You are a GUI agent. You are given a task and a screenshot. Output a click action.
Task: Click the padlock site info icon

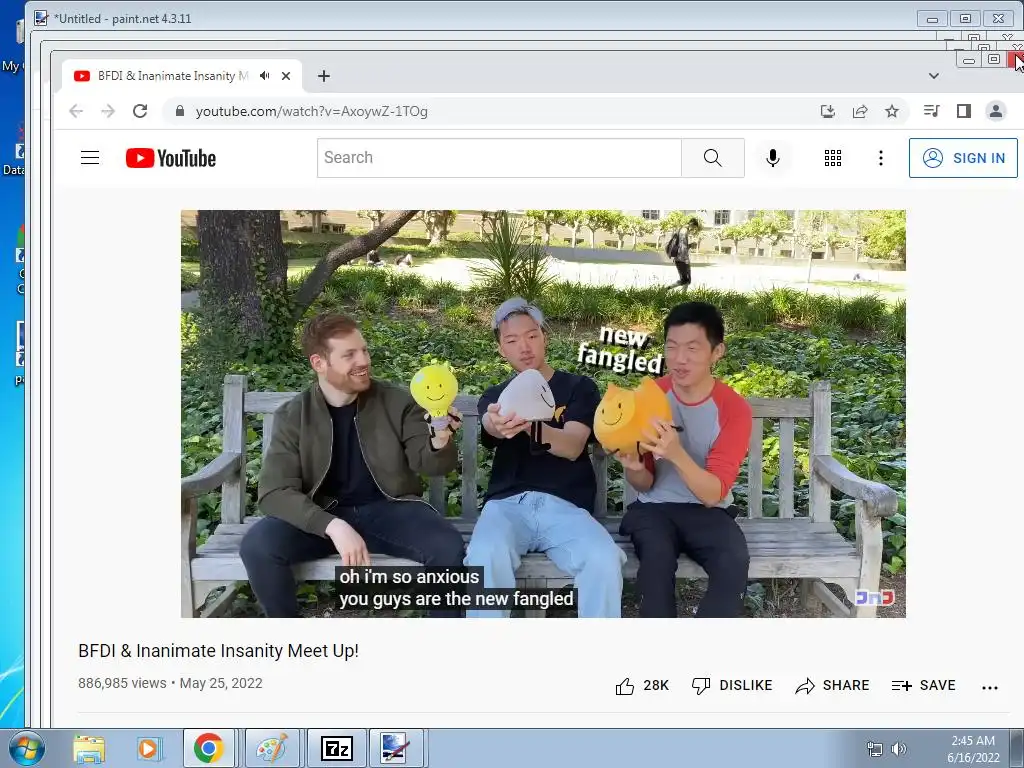(x=180, y=111)
